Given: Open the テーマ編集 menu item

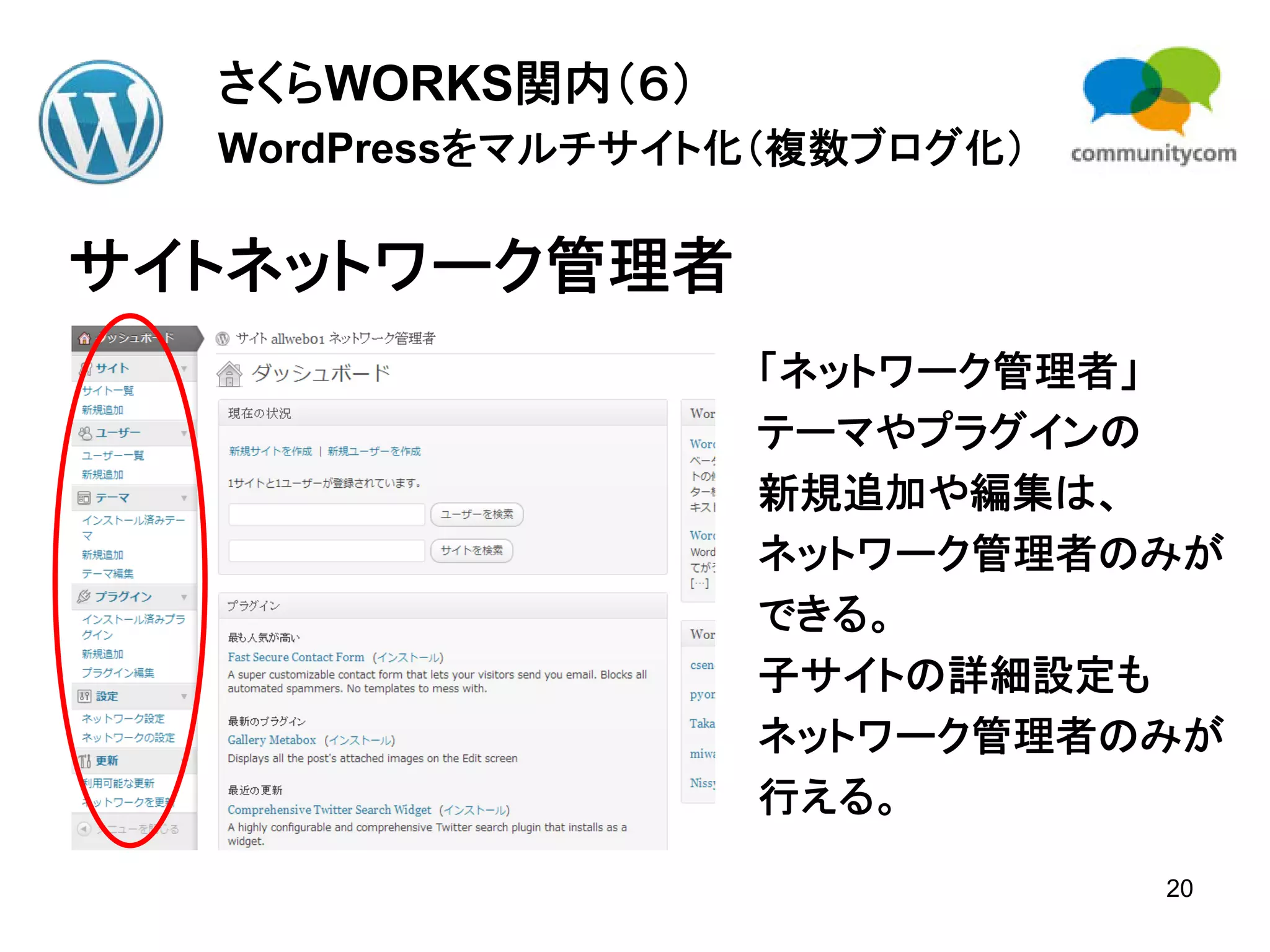Looking at the screenshot, I should pos(108,573).
